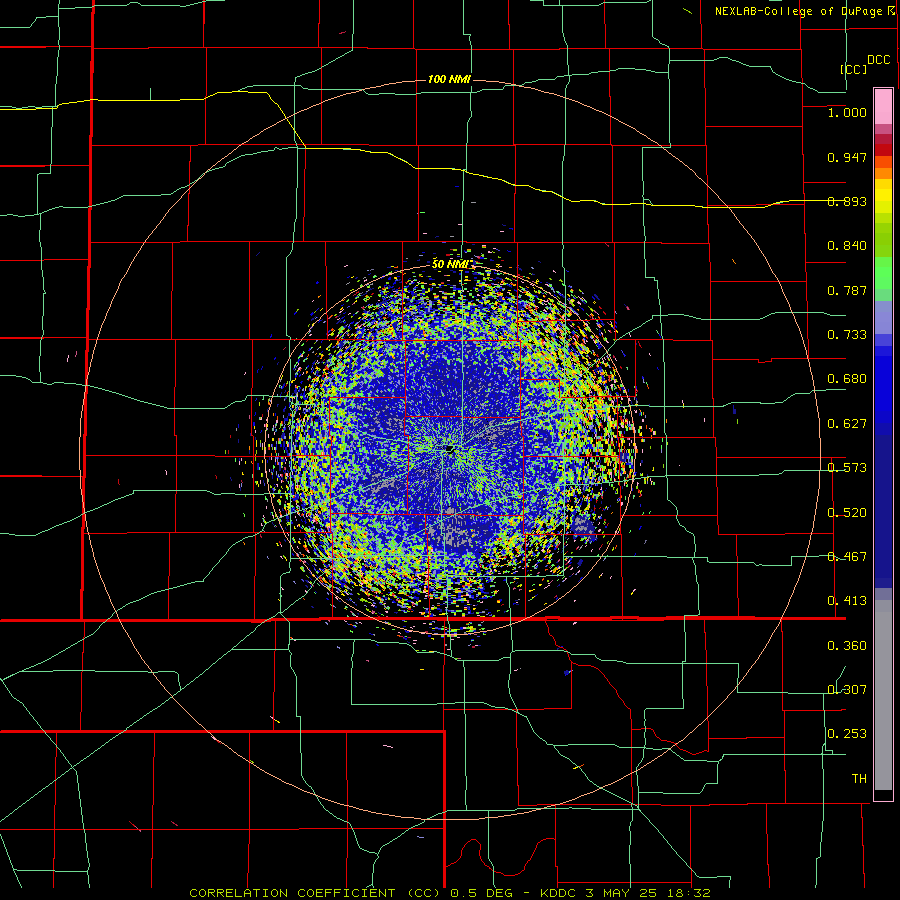
Task: Click the dark navy segment of the color bar
Action: click(x=883, y=510)
